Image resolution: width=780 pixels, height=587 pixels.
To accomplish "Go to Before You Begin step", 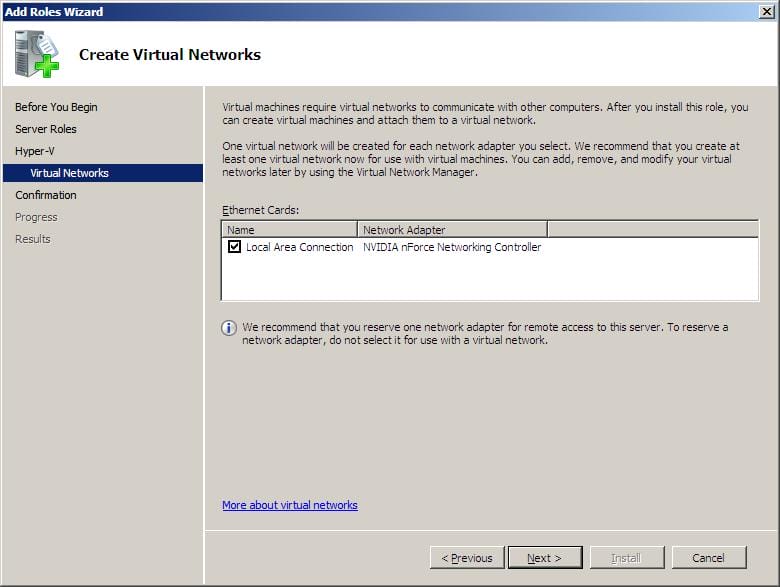I will coord(56,107).
